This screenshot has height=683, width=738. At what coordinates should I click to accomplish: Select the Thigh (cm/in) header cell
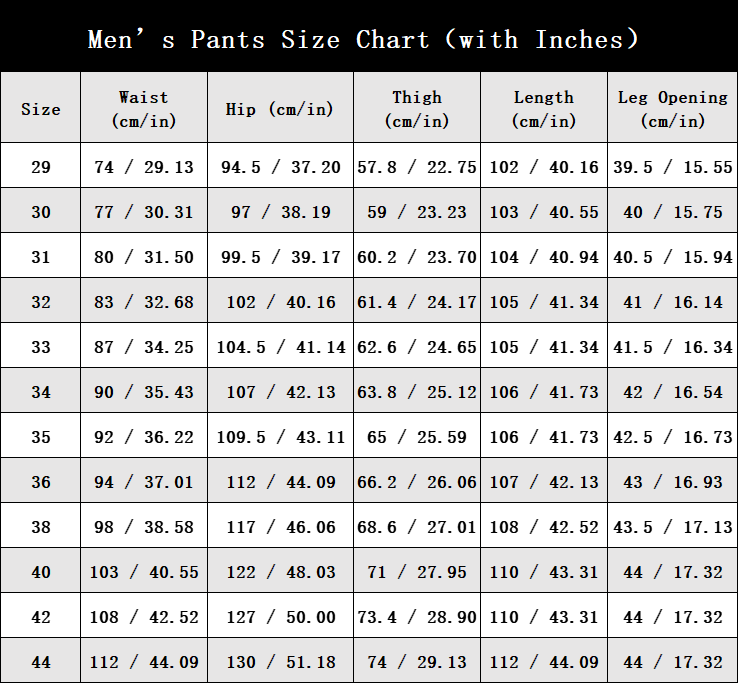(x=417, y=109)
